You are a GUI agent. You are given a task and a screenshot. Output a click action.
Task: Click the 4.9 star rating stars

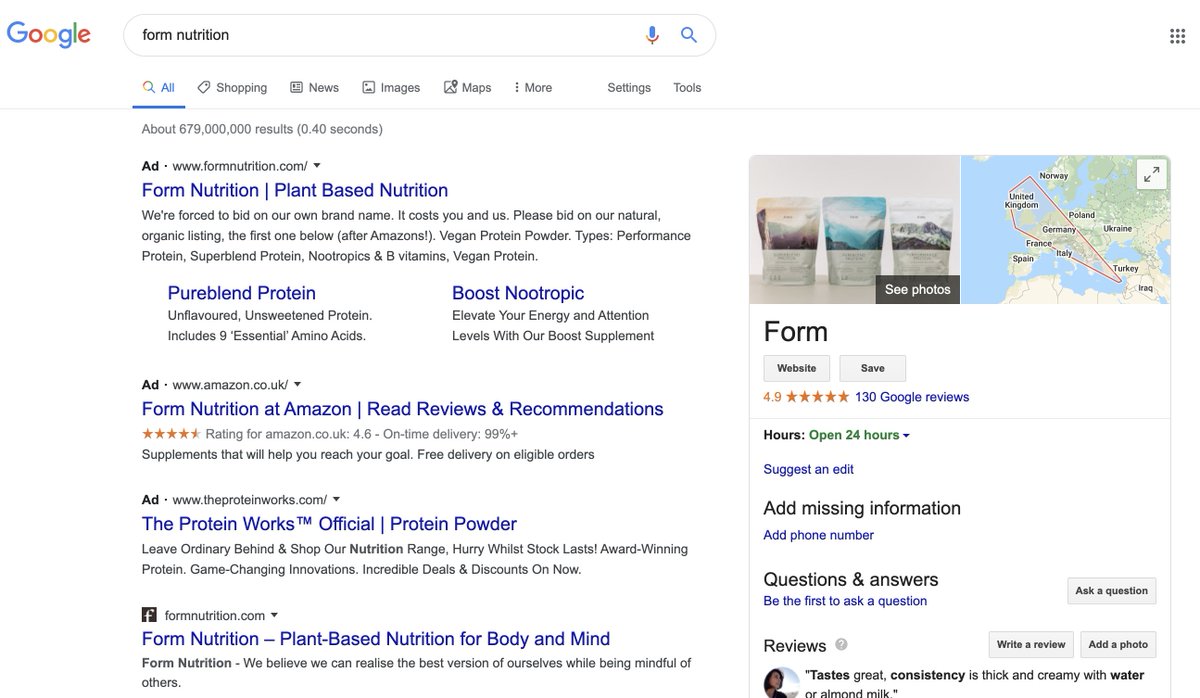(818, 397)
